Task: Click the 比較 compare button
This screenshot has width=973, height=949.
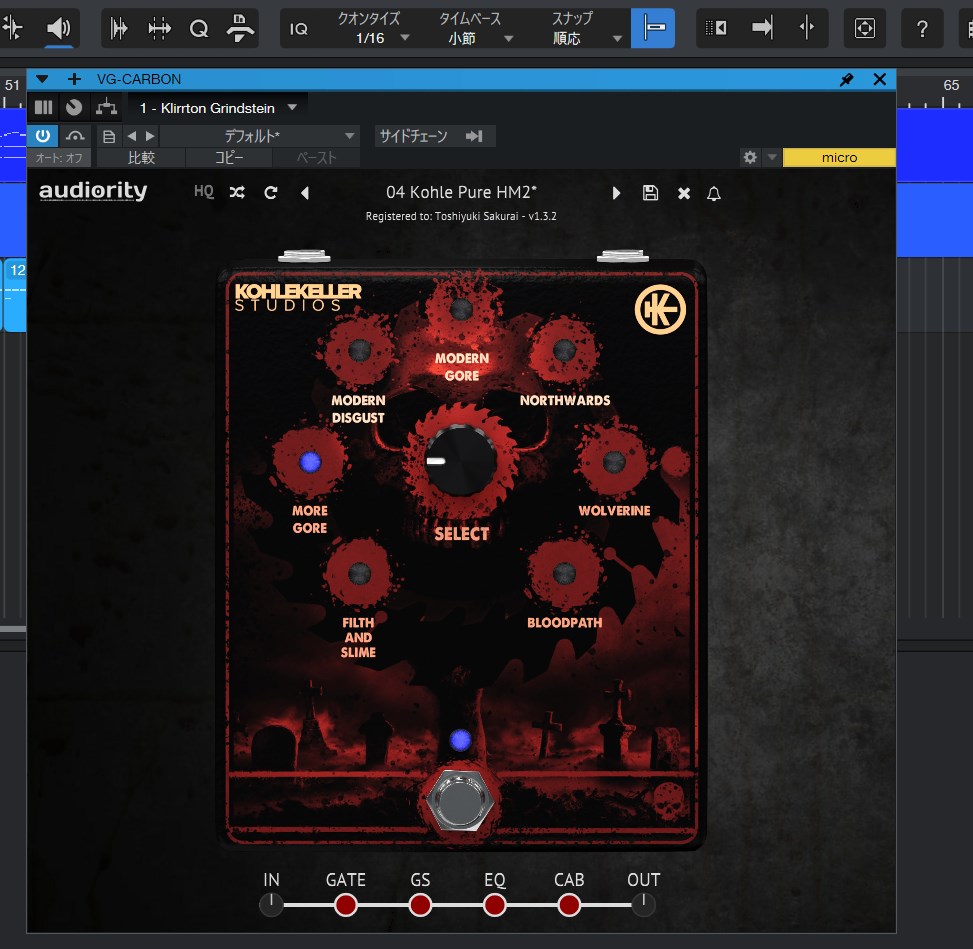Action: 141,157
